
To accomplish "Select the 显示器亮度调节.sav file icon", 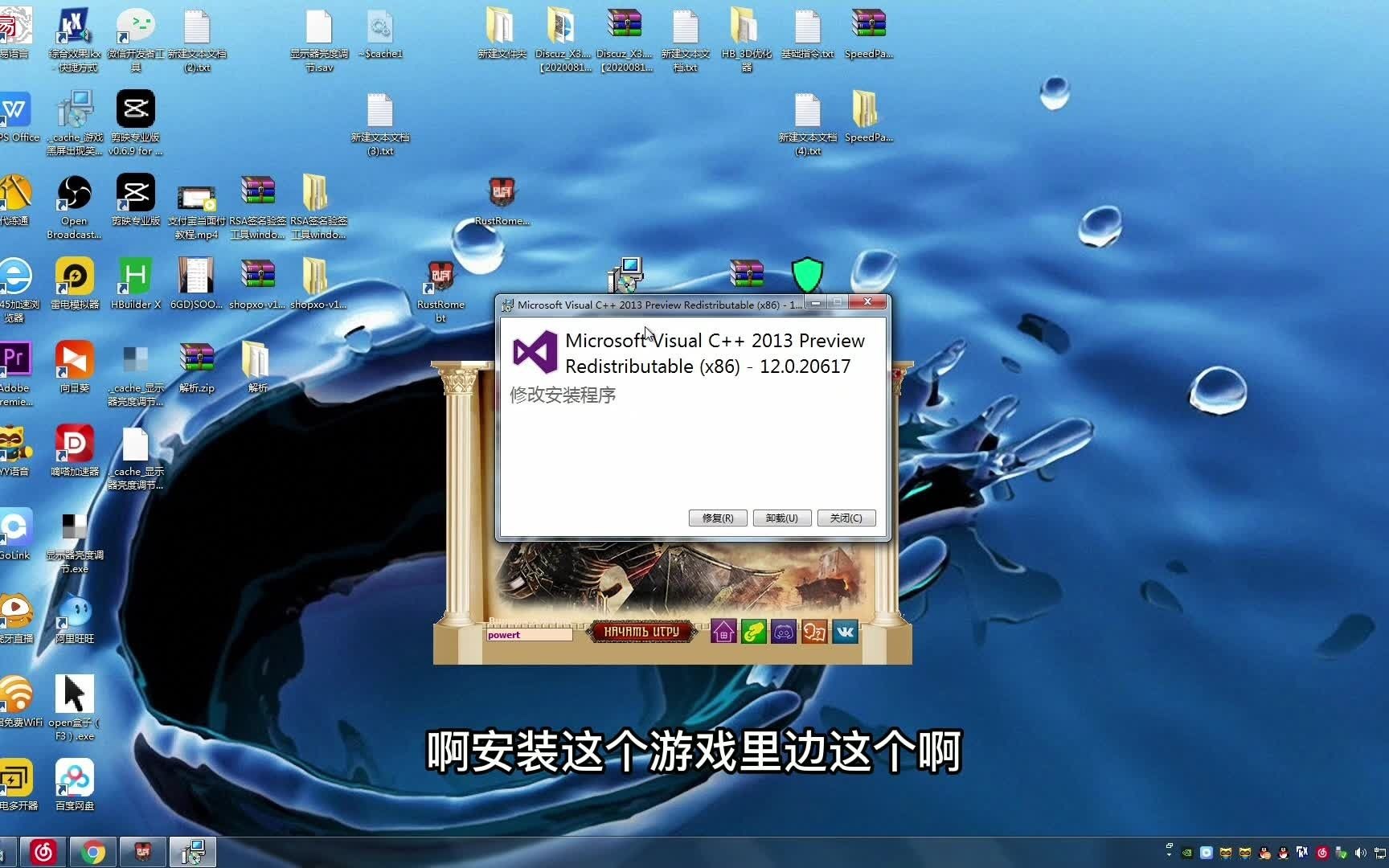I will click(x=319, y=39).
